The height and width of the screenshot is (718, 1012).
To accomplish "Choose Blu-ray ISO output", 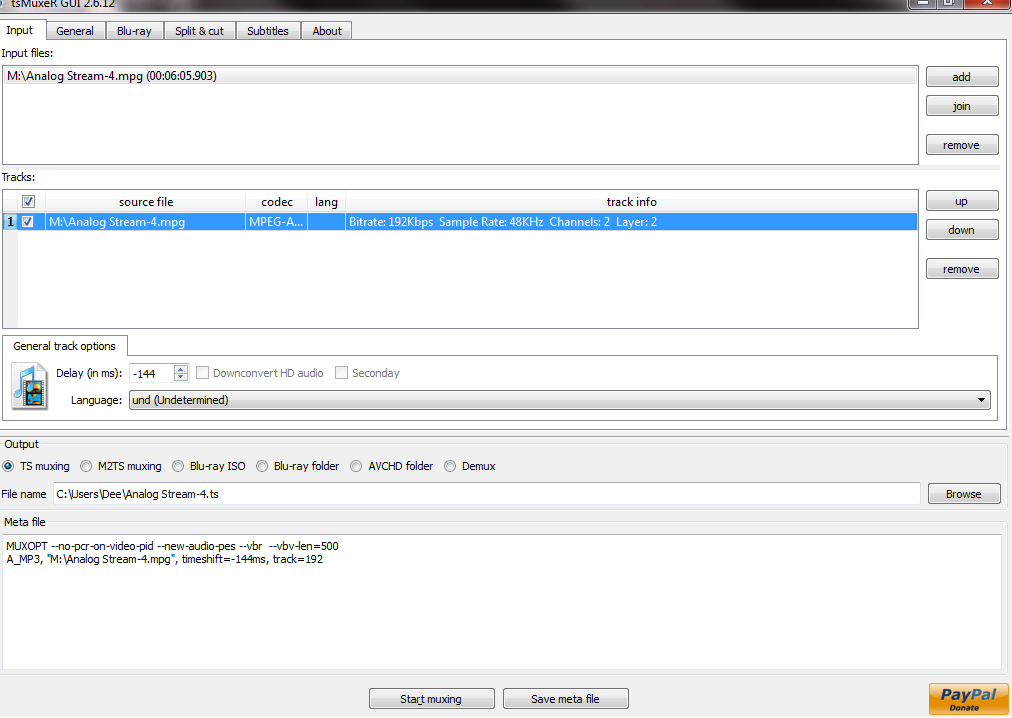I will click(x=177, y=466).
